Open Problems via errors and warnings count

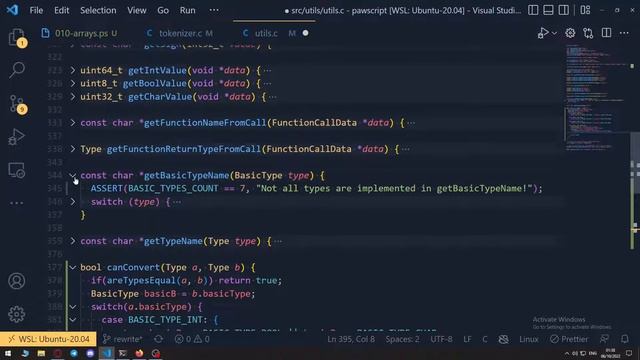click(x=192, y=339)
